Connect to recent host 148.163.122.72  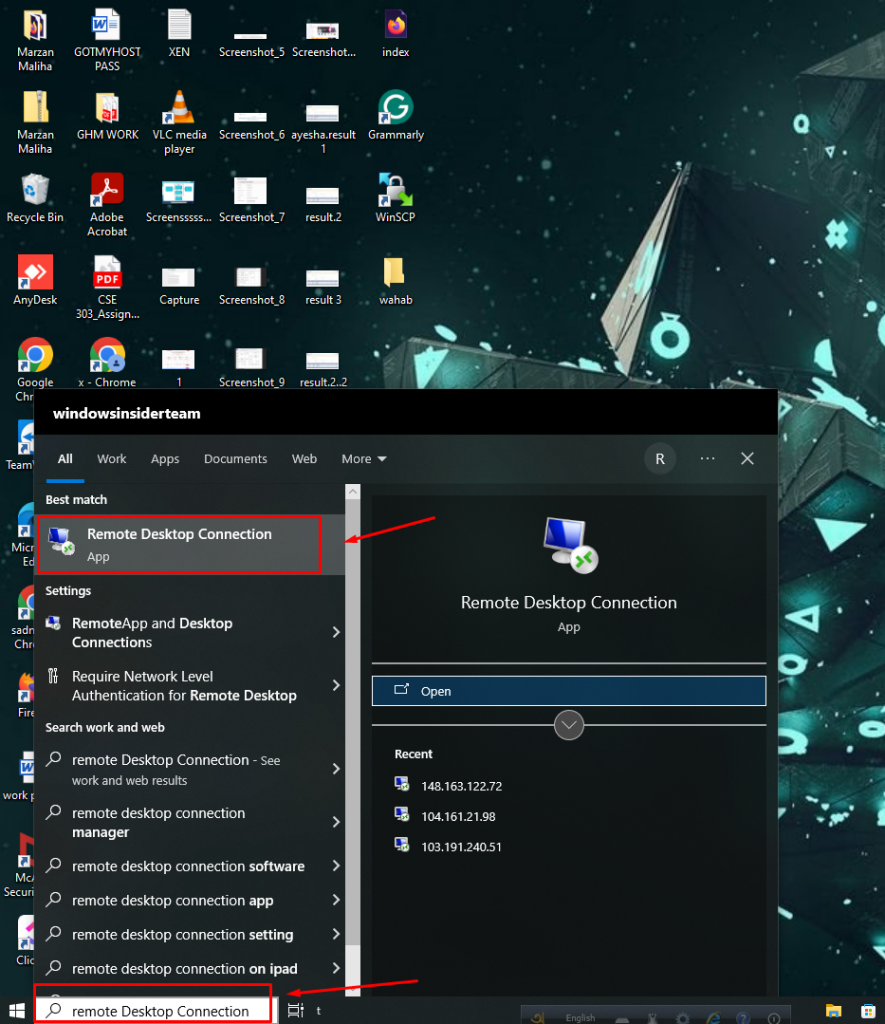click(461, 786)
